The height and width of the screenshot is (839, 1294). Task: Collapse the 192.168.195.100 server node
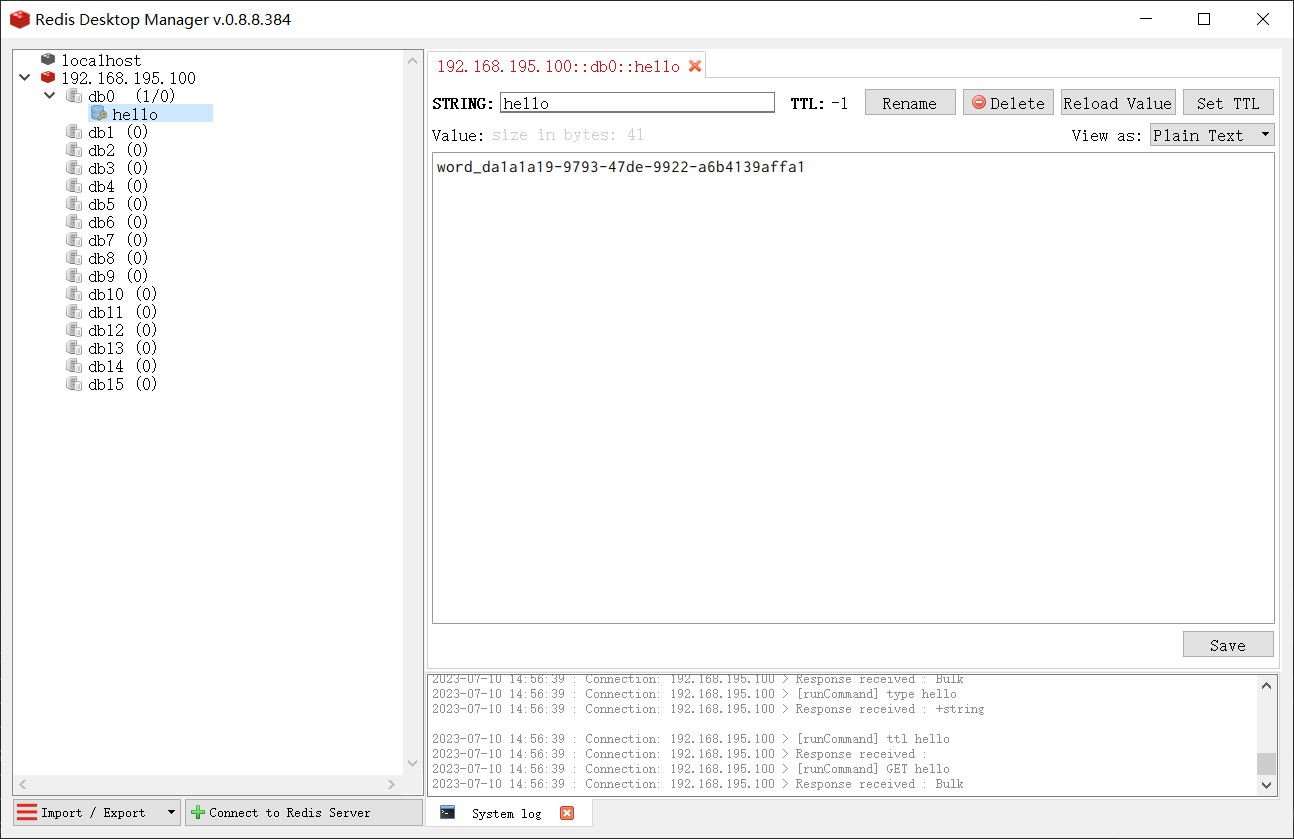(25, 78)
